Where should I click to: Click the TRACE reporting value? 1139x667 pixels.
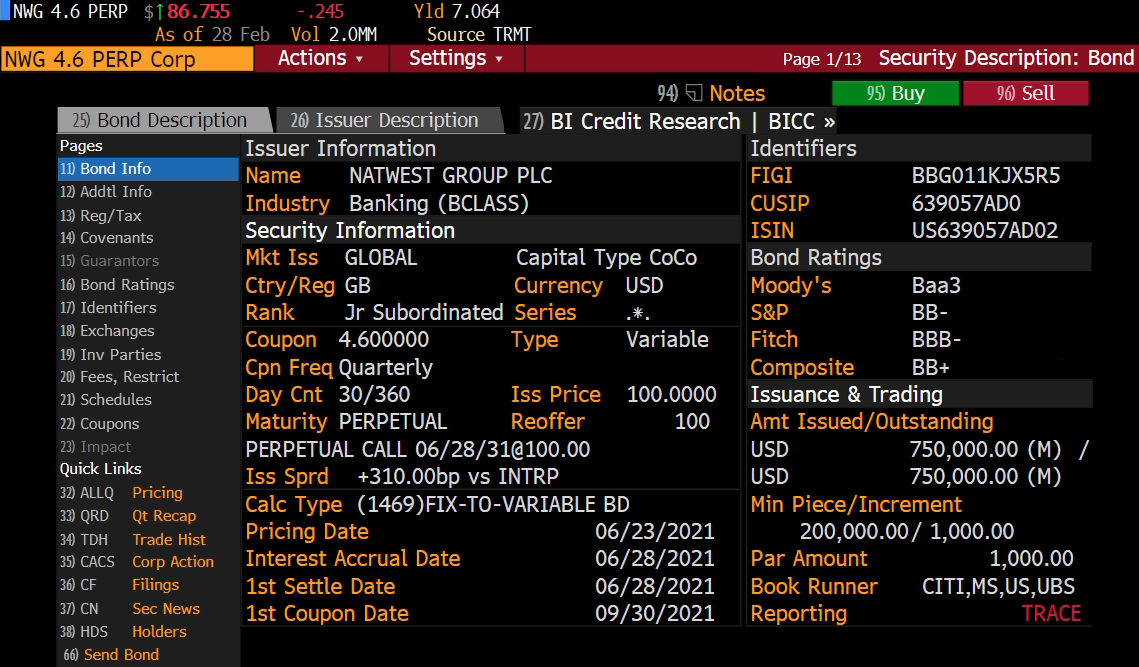(1051, 614)
